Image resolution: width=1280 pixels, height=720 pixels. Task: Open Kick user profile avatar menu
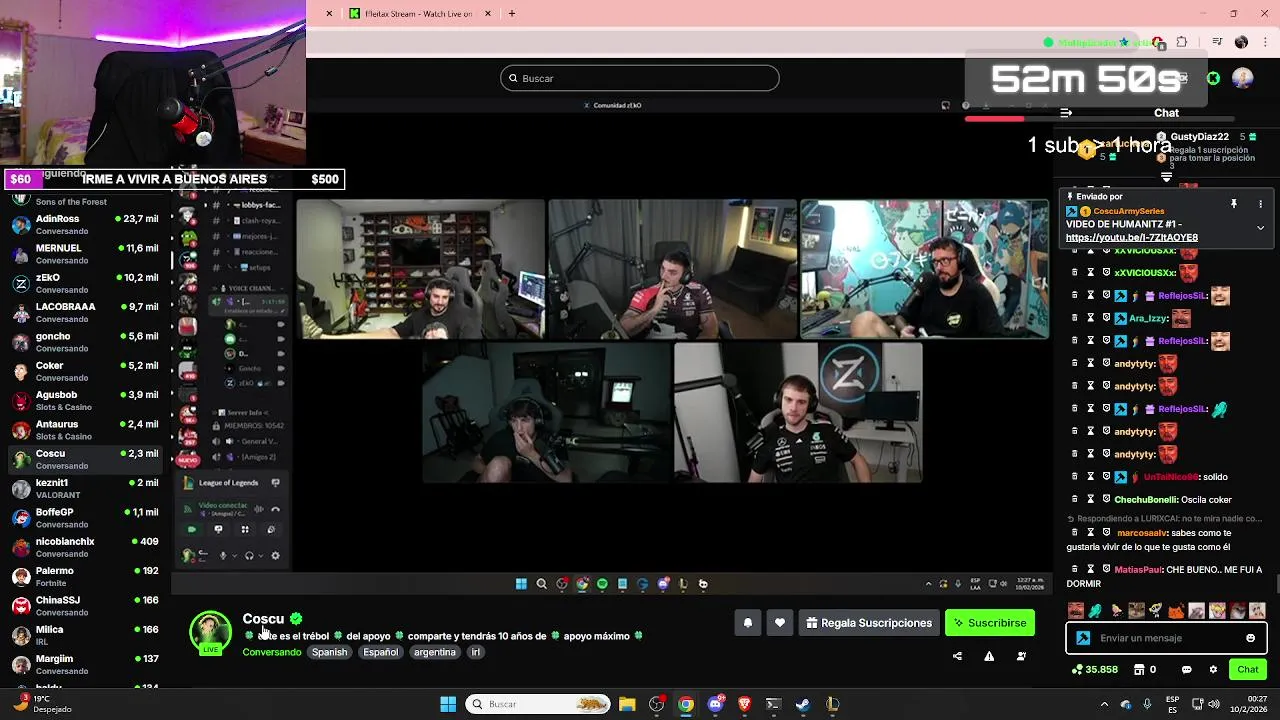(1243, 78)
